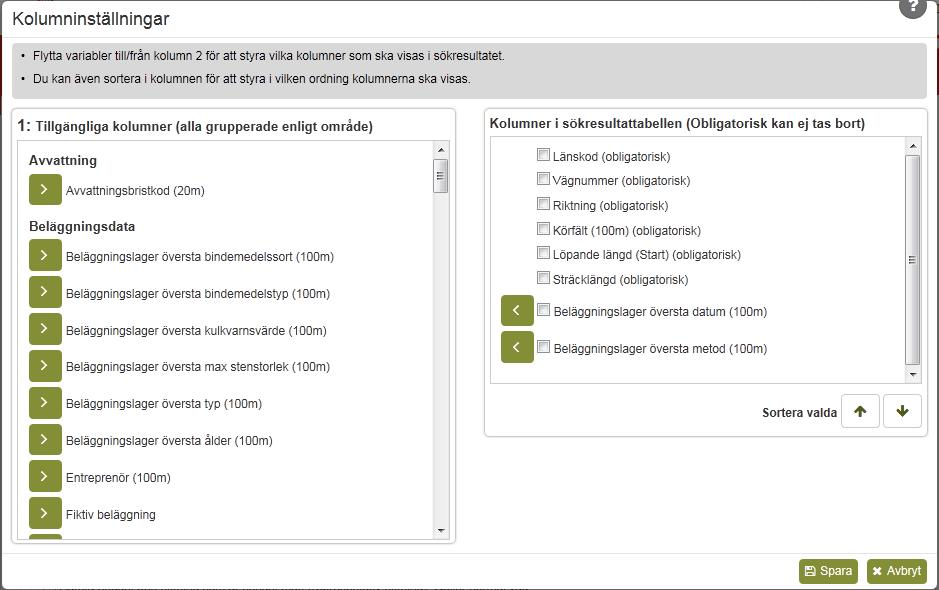The height and width of the screenshot is (590, 939).
Task: Click Beläggningslager översta kulkvarnsvärde (100m) label
Action: tap(196, 331)
